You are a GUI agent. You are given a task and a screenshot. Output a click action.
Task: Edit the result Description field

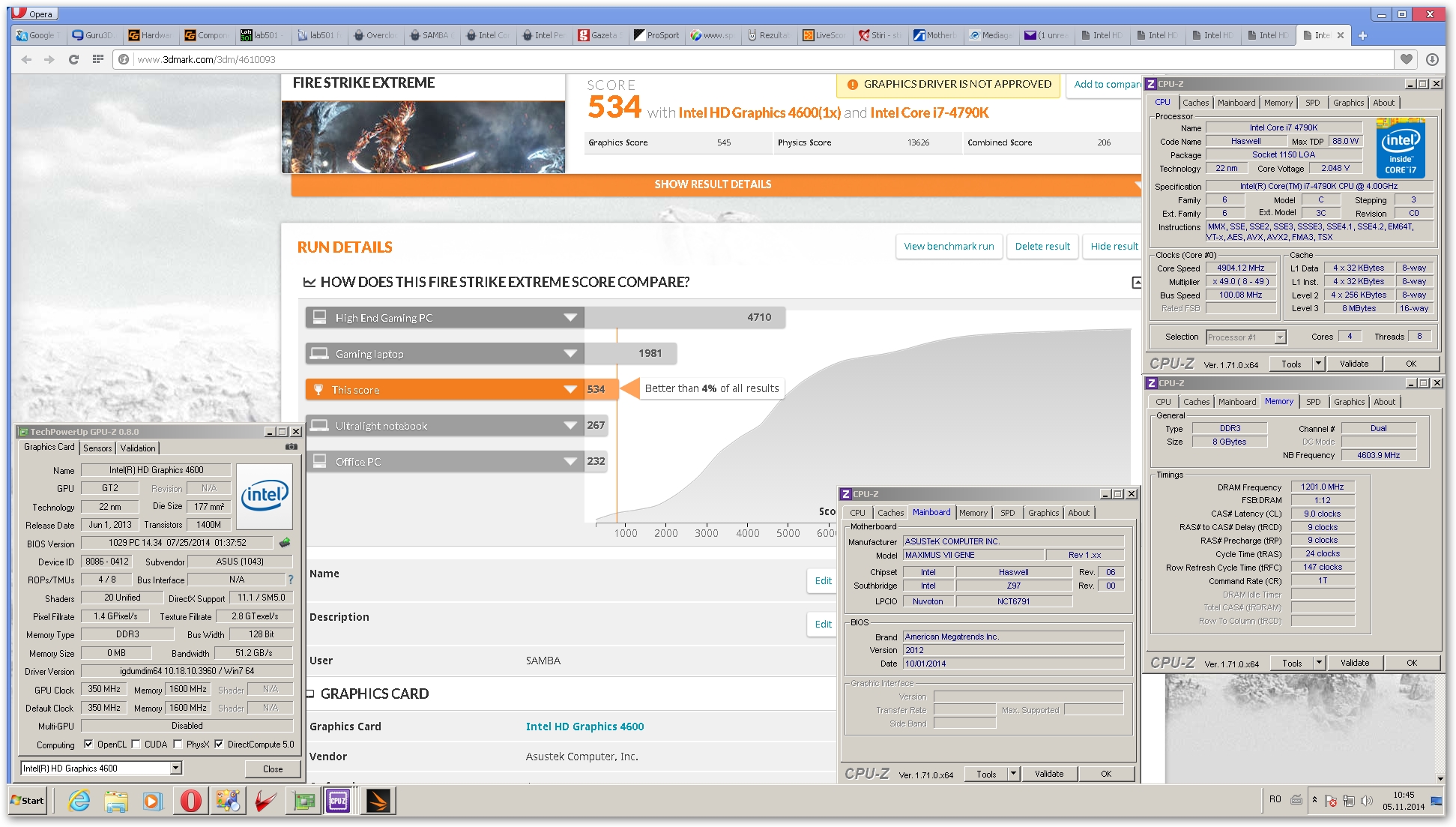[823, 624]
